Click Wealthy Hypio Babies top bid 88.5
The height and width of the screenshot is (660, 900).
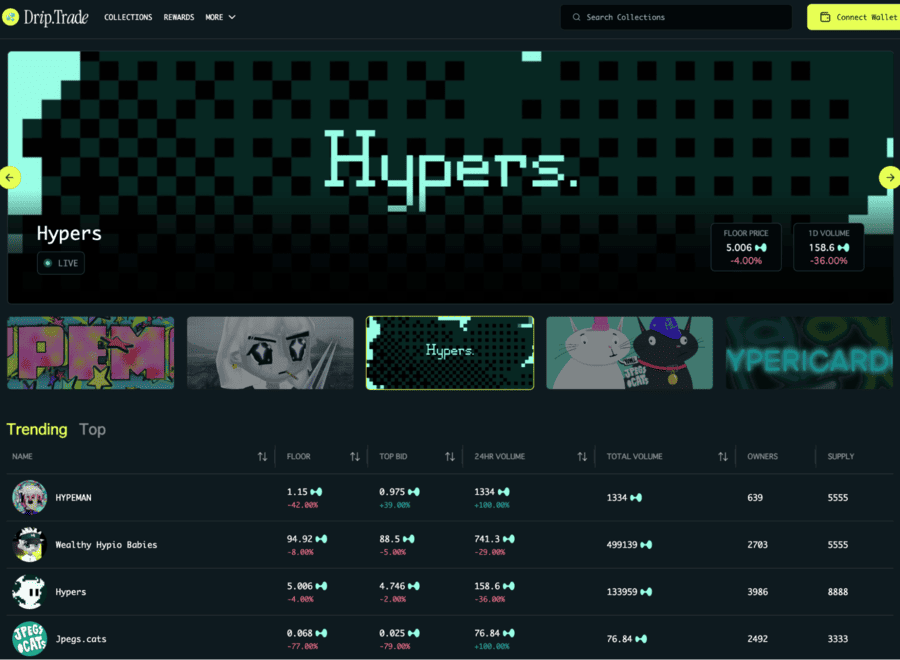(390, 539)
